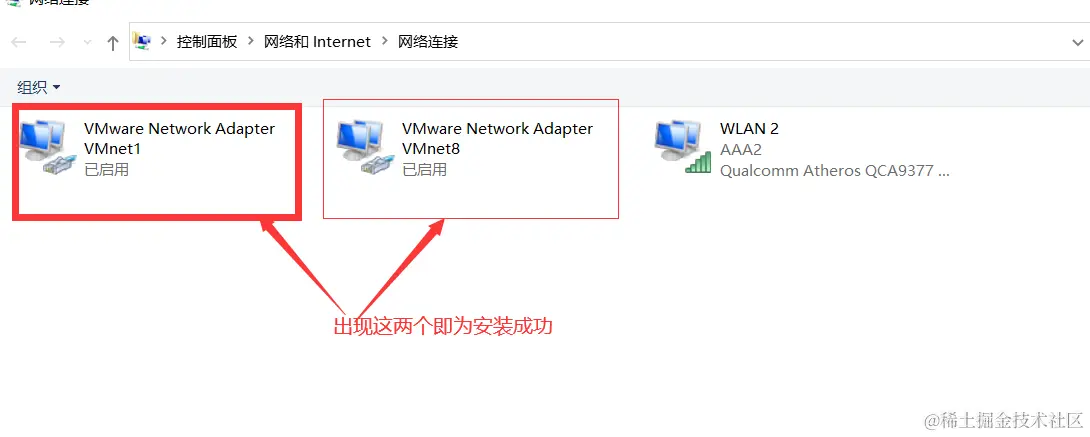Open 网络和 Internet breadcrumb
1090x437 pixels.
pyautogui.click(x=318, y=42)
